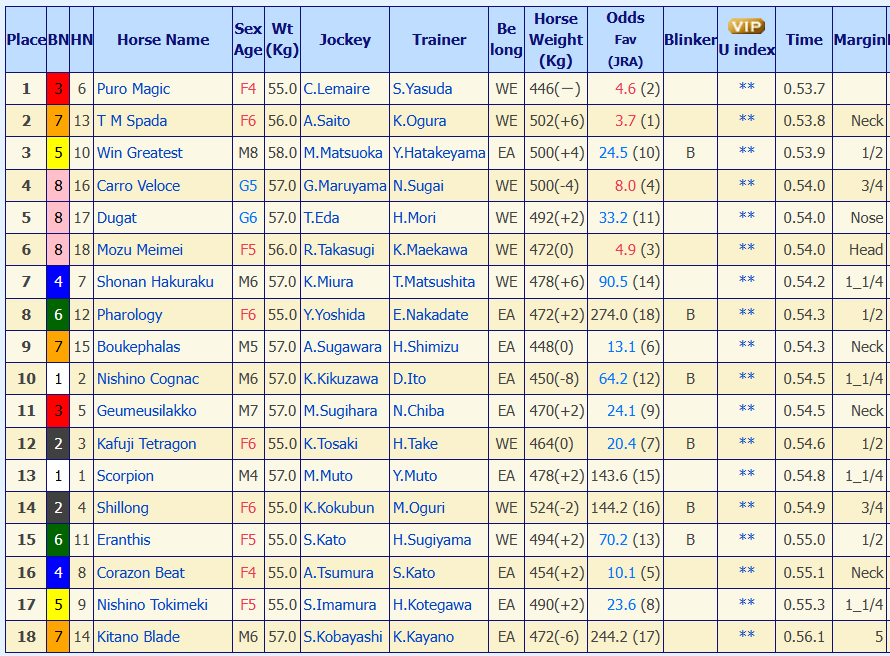Click trainer H.Mori link
Screen dimensions: 890x656
point(414,218)
